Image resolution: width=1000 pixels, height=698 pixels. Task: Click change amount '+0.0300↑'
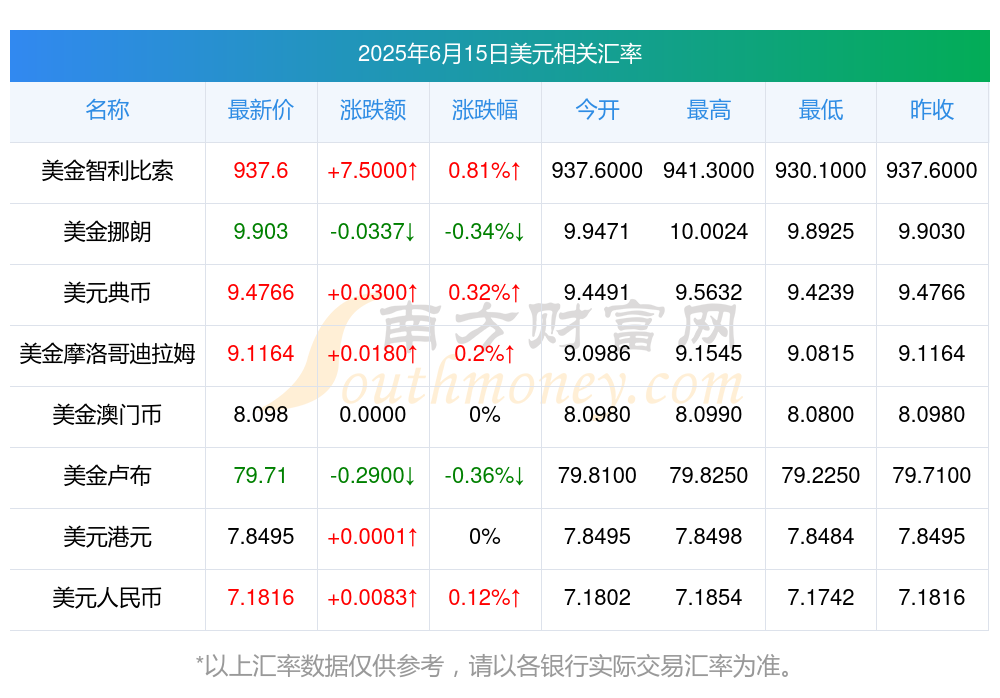point(372,293)
